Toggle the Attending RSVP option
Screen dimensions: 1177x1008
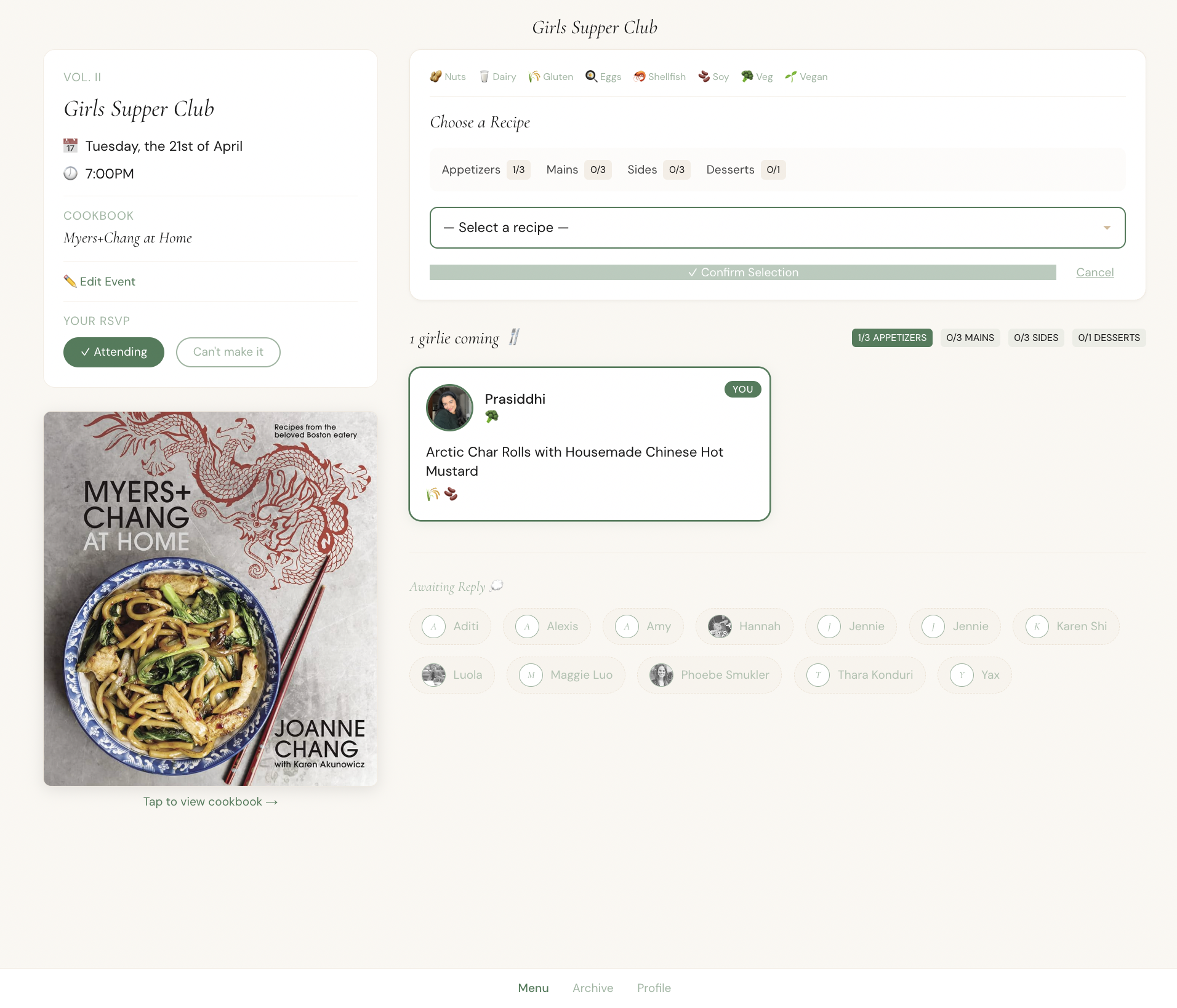point(113,352)
